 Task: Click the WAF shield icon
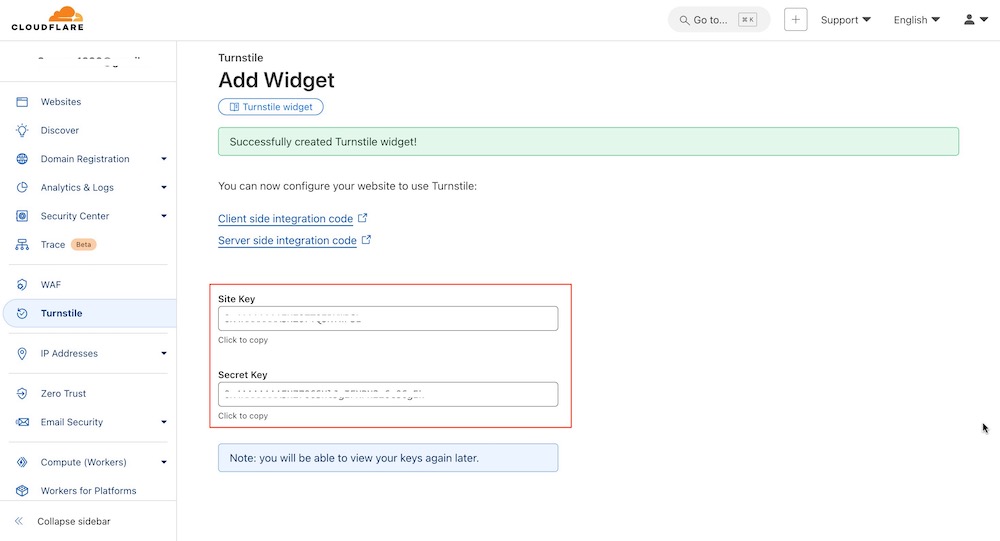coord(22,285)
